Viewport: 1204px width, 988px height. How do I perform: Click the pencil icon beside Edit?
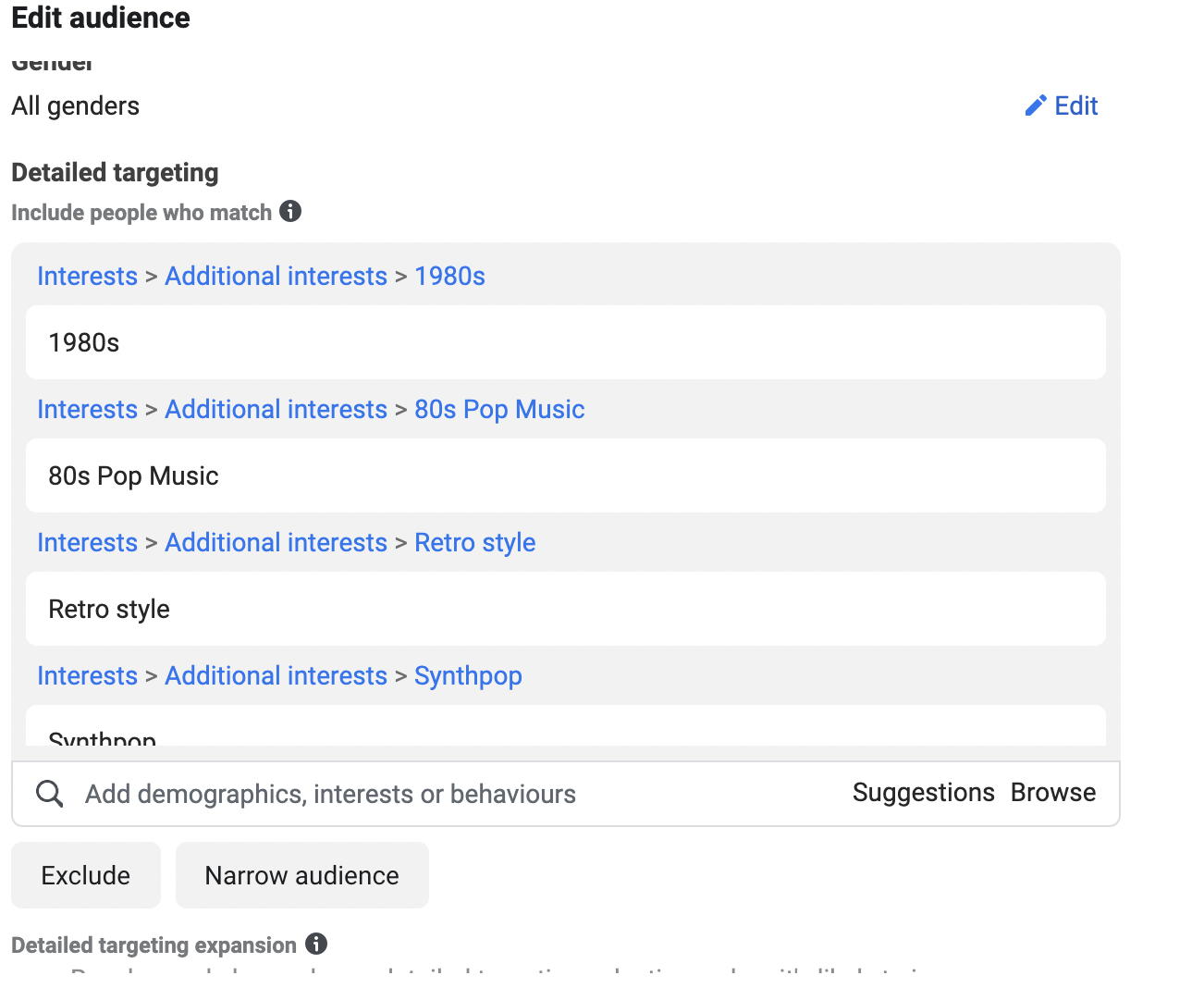(x=1035, y=106)
